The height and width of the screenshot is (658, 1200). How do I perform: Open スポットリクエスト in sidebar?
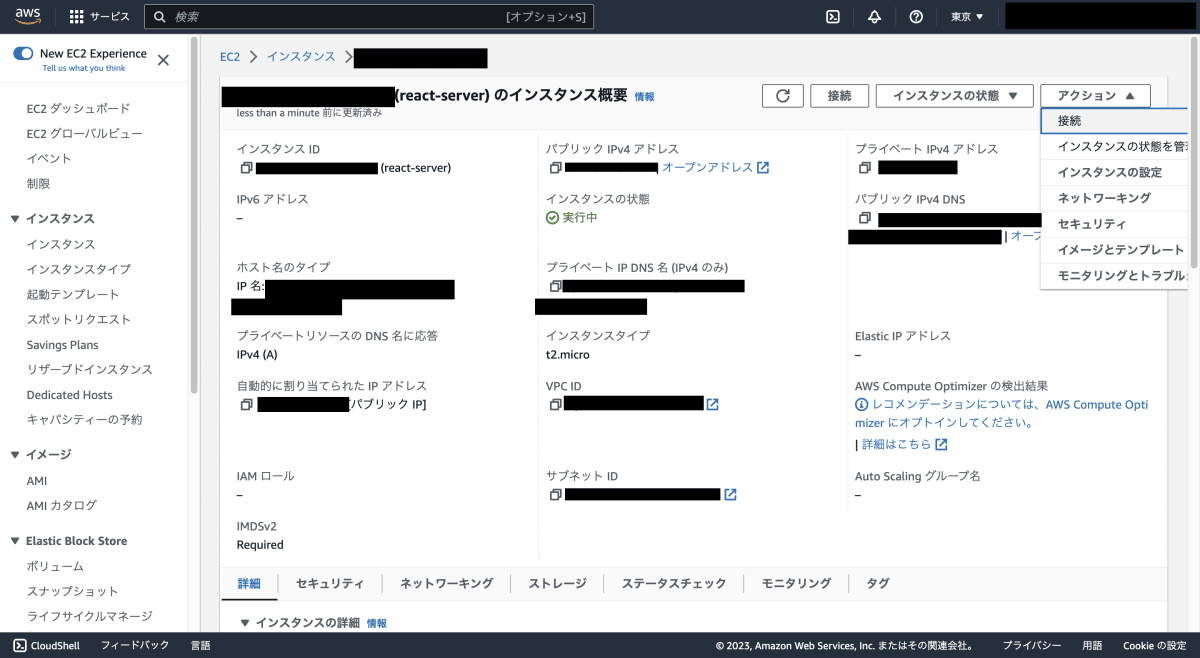[78, 320]
